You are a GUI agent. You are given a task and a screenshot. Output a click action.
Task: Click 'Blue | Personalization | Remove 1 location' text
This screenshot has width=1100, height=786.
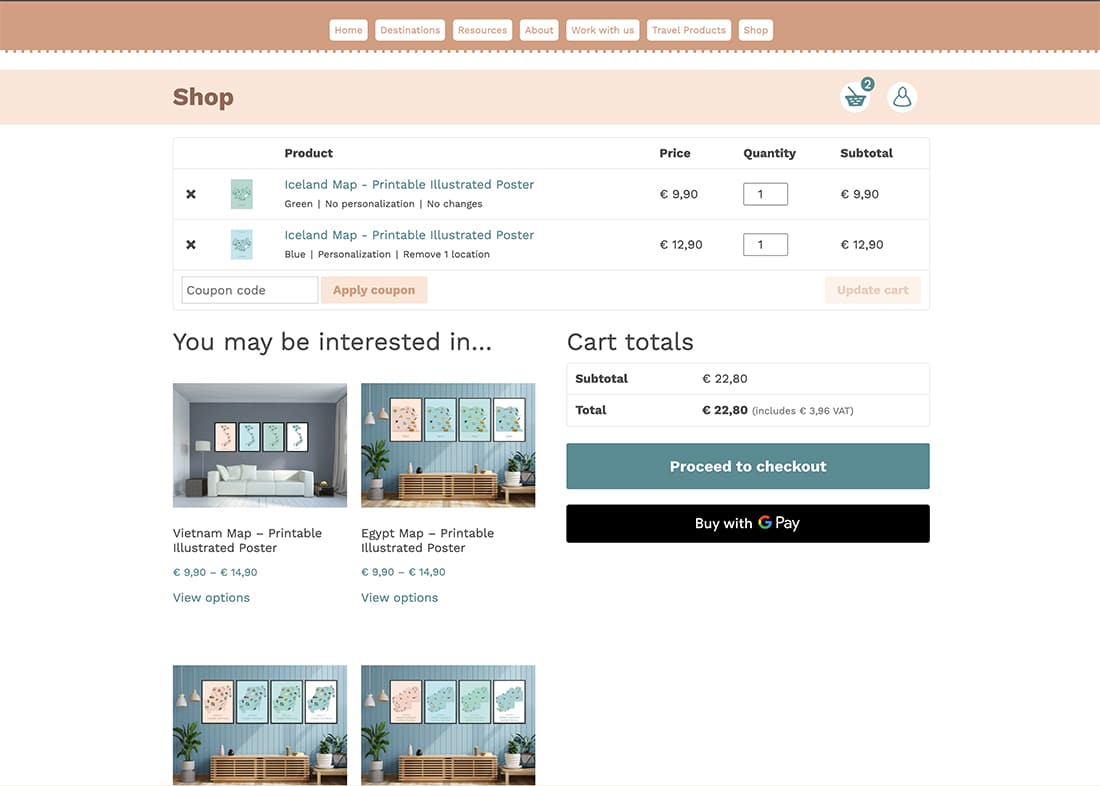pyautogui.click(x=387, y=255)
